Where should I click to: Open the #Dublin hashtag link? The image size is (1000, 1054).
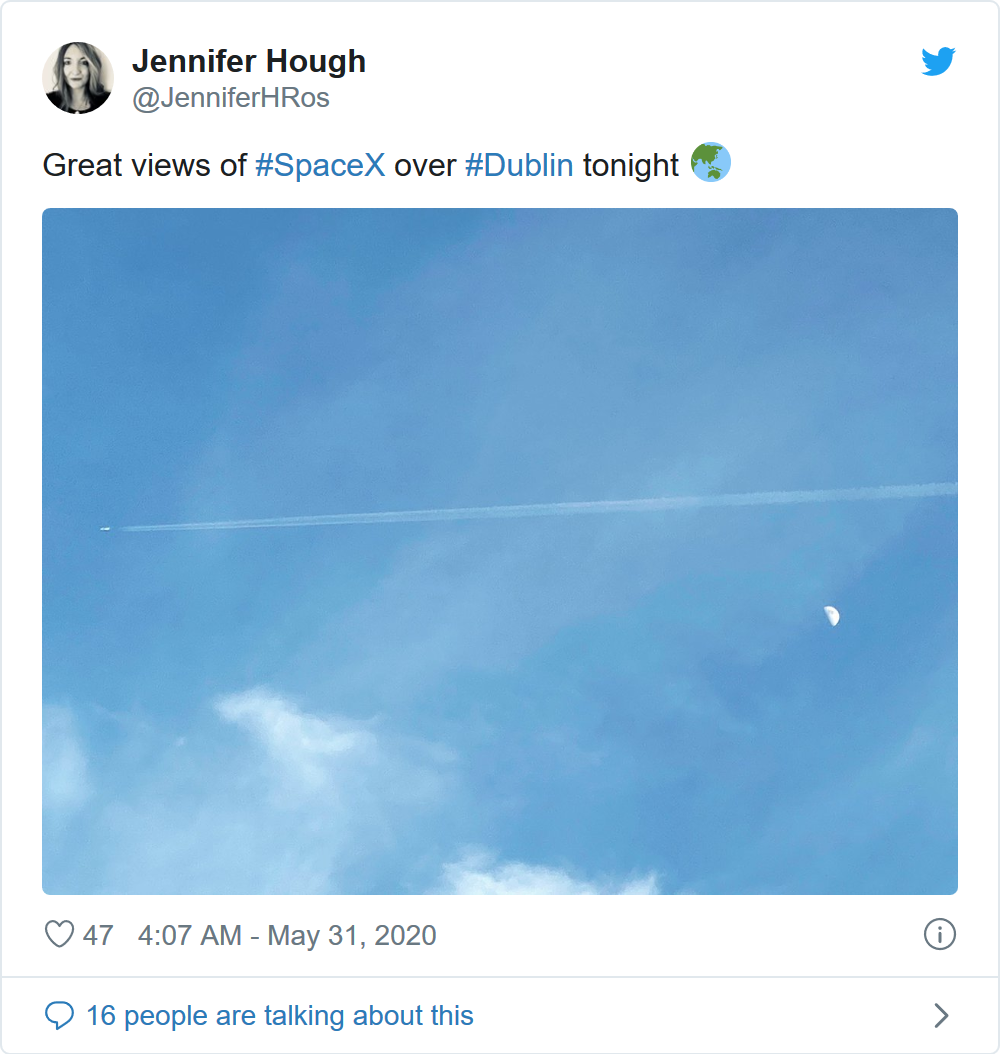(x=519, y=165)
